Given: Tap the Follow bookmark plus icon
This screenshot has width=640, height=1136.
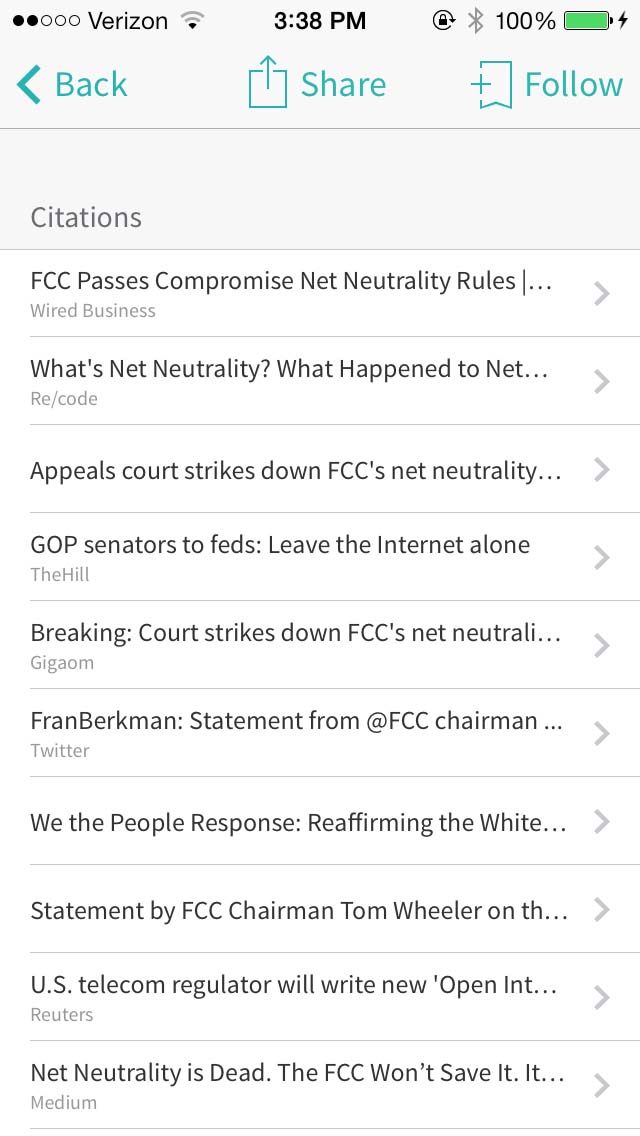Looking at the screenshot, I should [x=492, y=84].
